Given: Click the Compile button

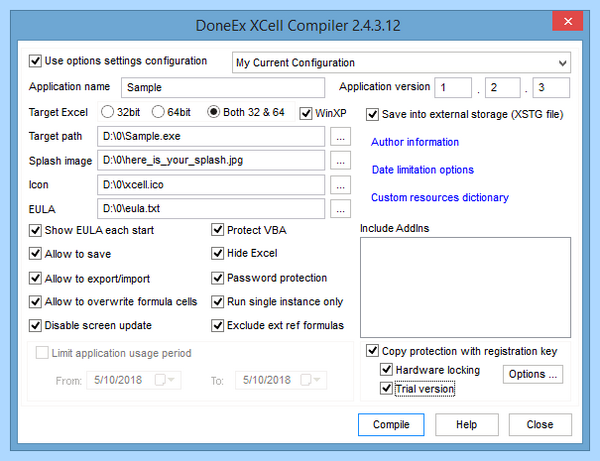Looking at the screenshot, I should click(x=391, y=425).
